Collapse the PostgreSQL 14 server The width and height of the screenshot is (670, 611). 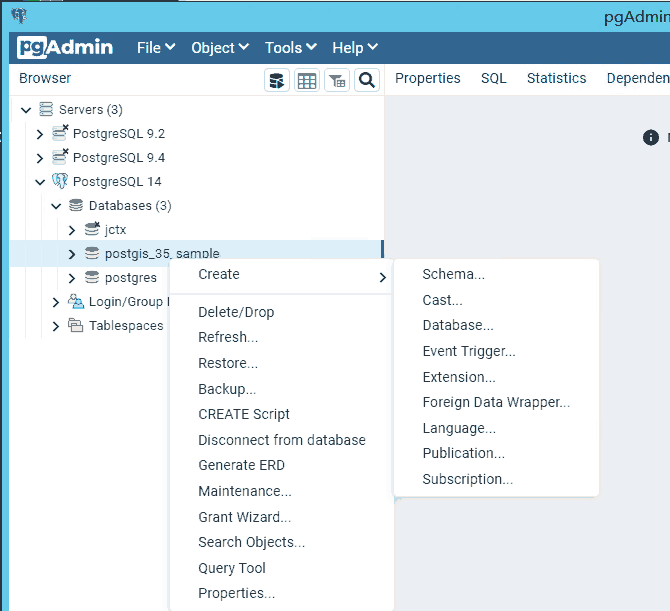[40, 182]
